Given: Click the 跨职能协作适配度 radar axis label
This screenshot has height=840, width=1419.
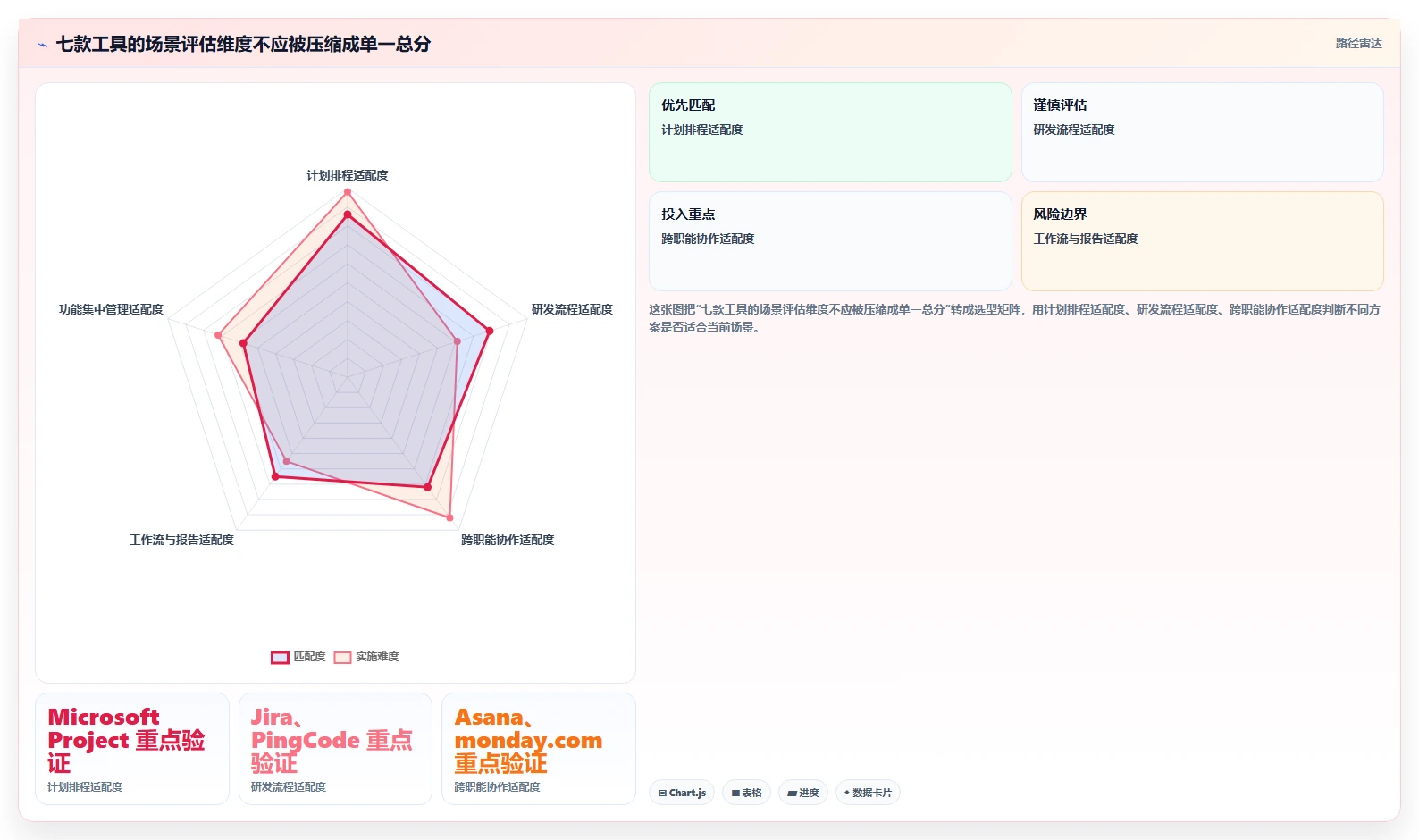Looking at the screenshot, I should [x=508, y=540].
